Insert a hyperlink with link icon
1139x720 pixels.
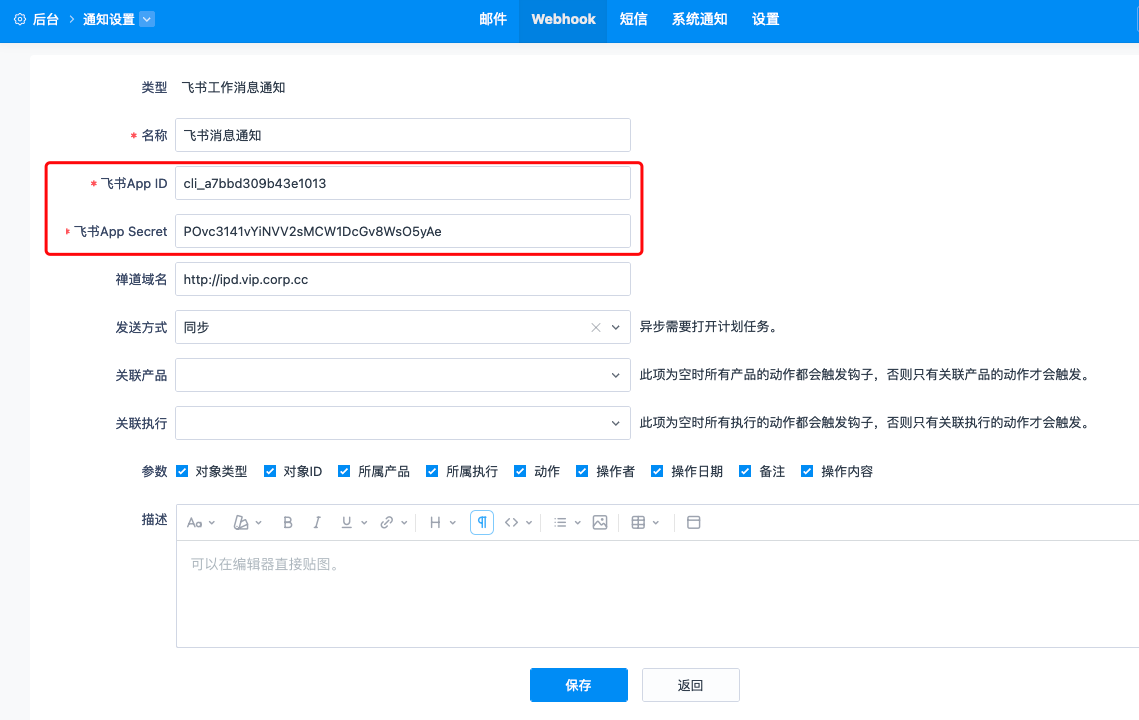pyautogui.click(x=386, y=522)
